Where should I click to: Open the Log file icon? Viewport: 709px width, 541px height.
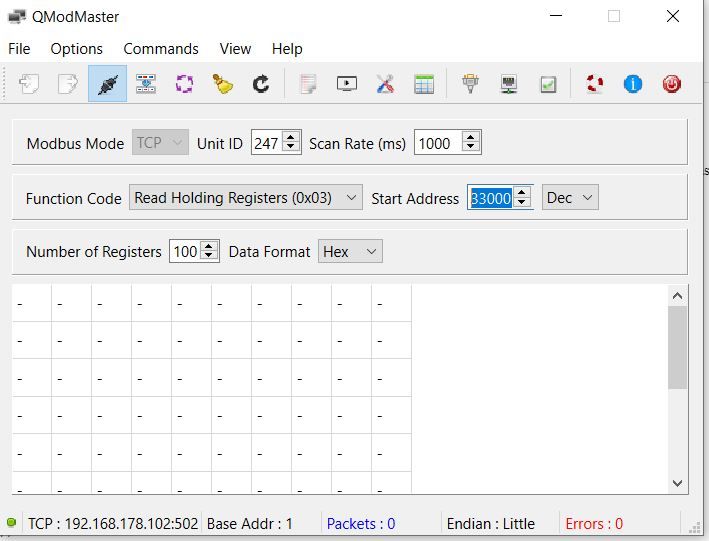(308, 84)
